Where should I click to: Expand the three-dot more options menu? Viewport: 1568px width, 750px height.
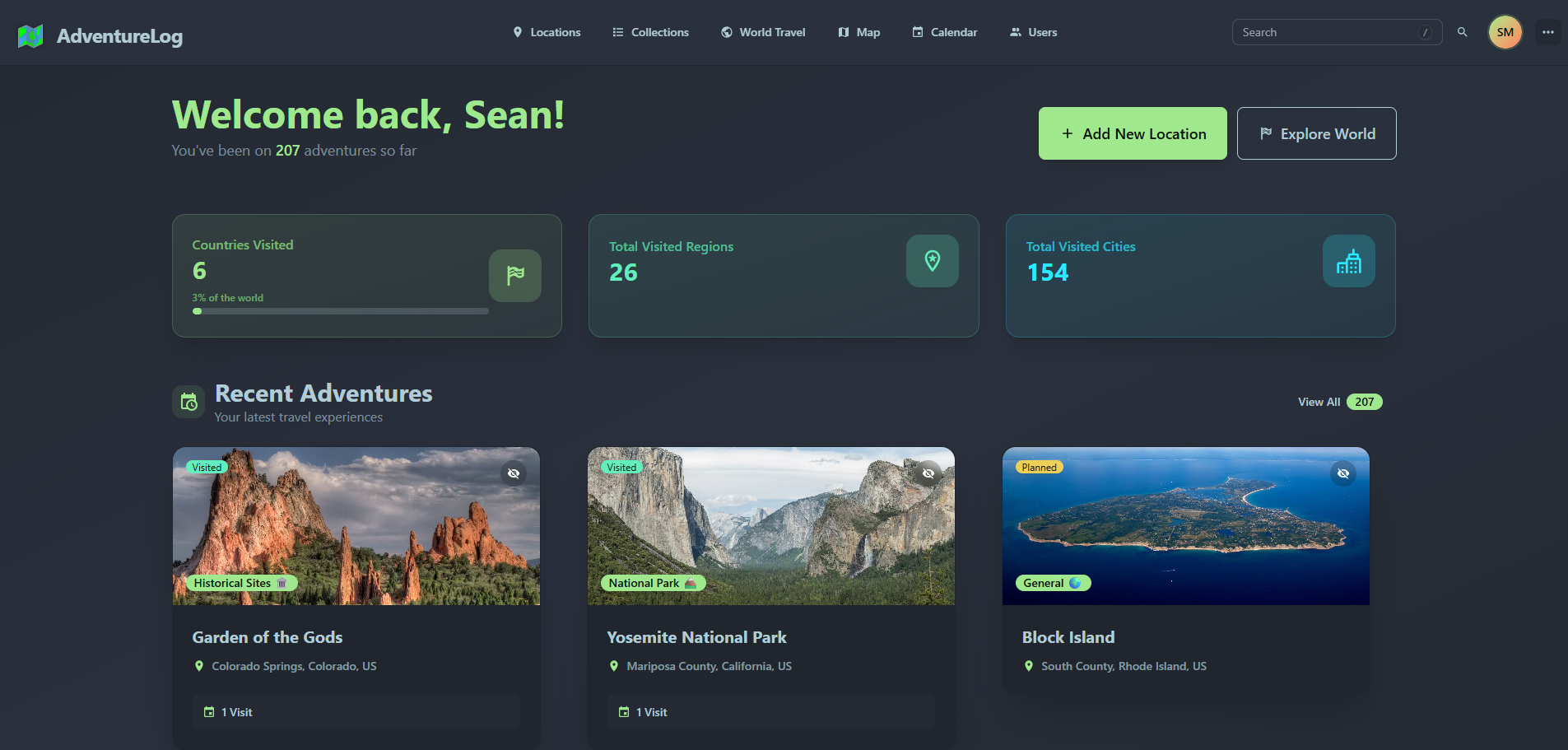(x=1547, y=32)
